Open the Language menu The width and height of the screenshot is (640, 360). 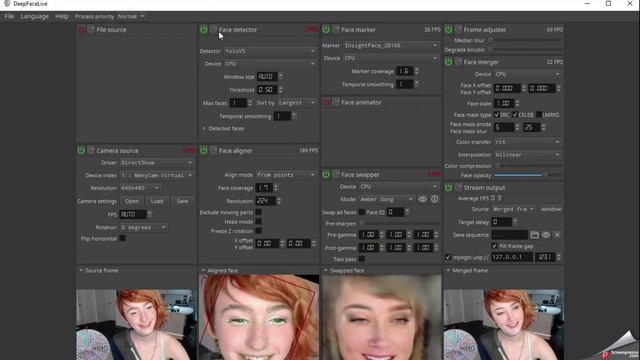coord(35,16)
